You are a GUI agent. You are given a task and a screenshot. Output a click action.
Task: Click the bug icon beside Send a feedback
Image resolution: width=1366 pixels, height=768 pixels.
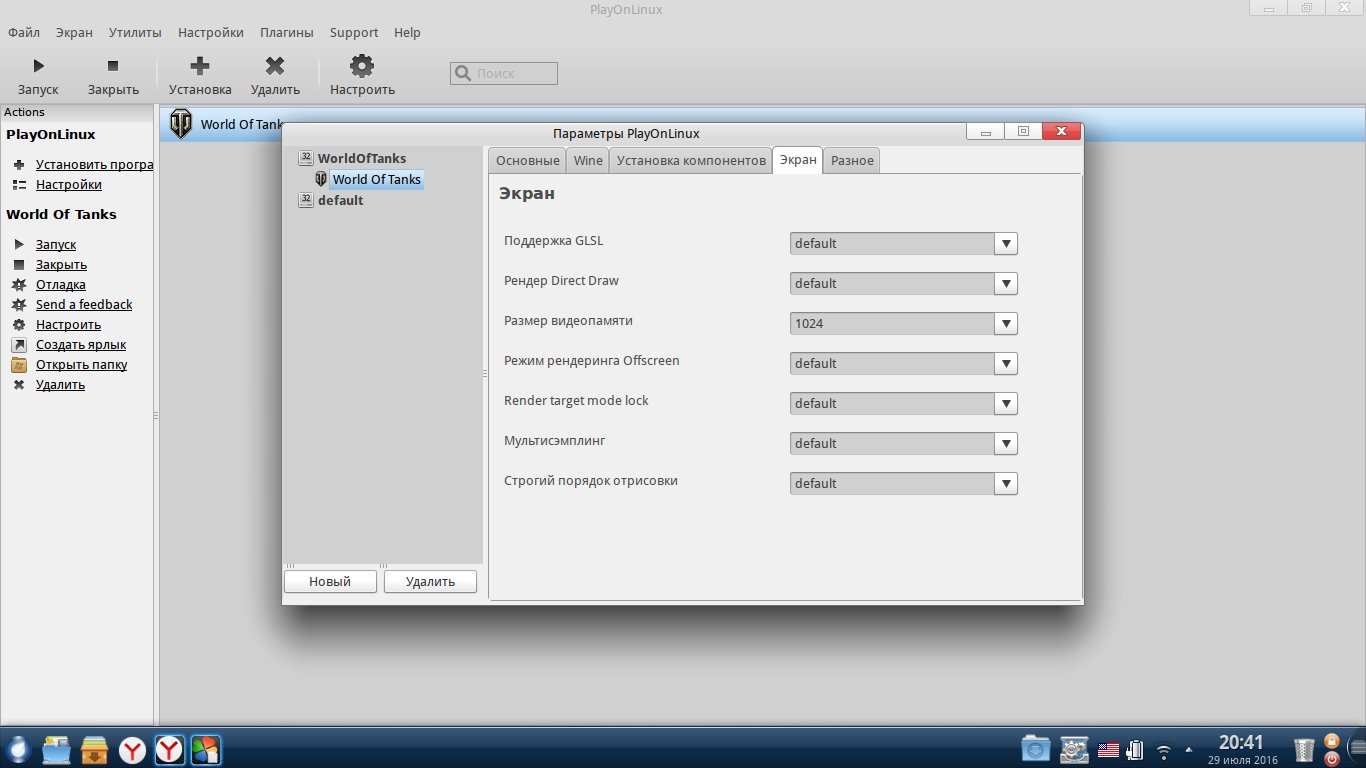pos(18,305)
